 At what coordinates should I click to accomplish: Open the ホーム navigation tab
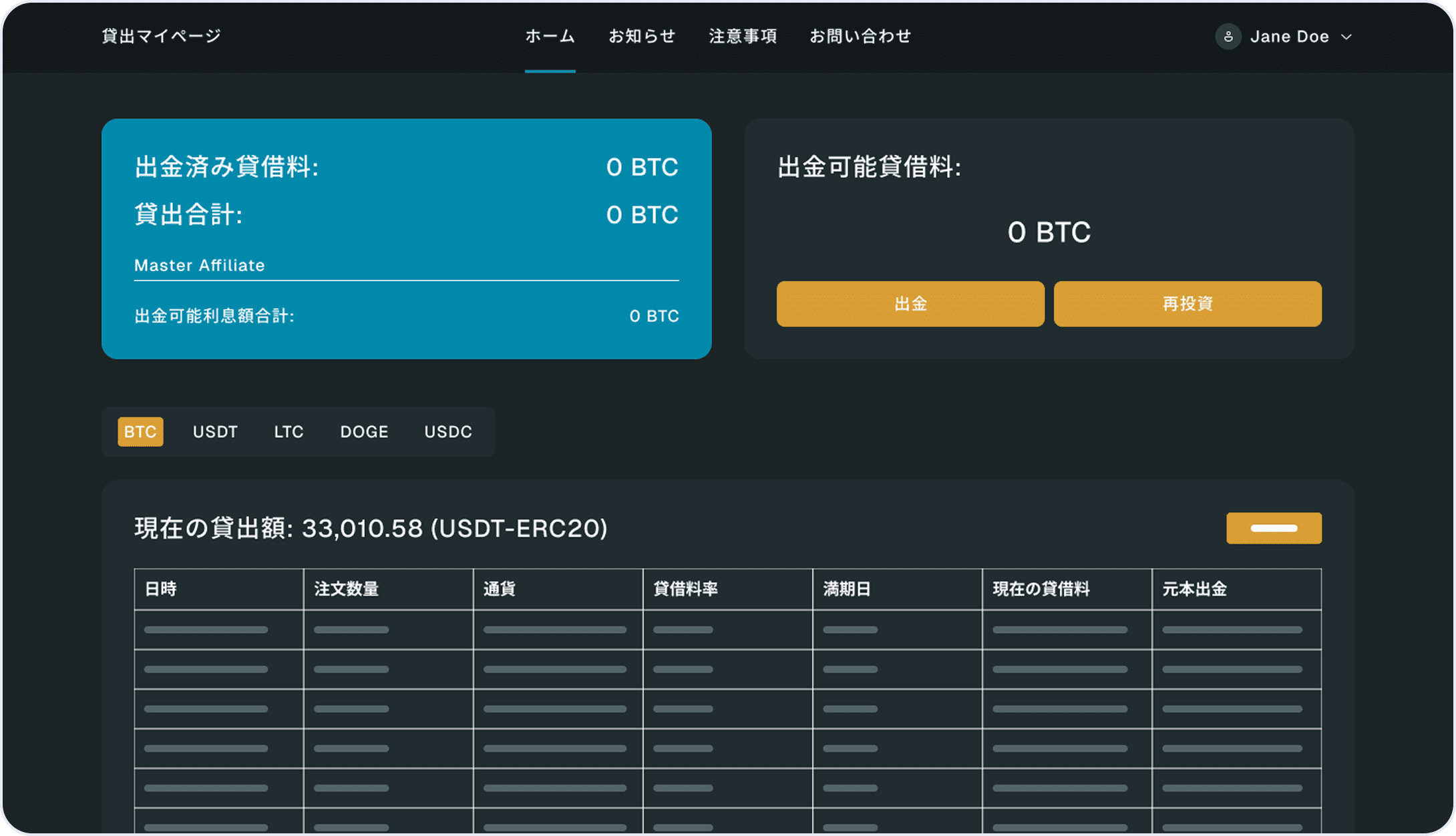550,36
